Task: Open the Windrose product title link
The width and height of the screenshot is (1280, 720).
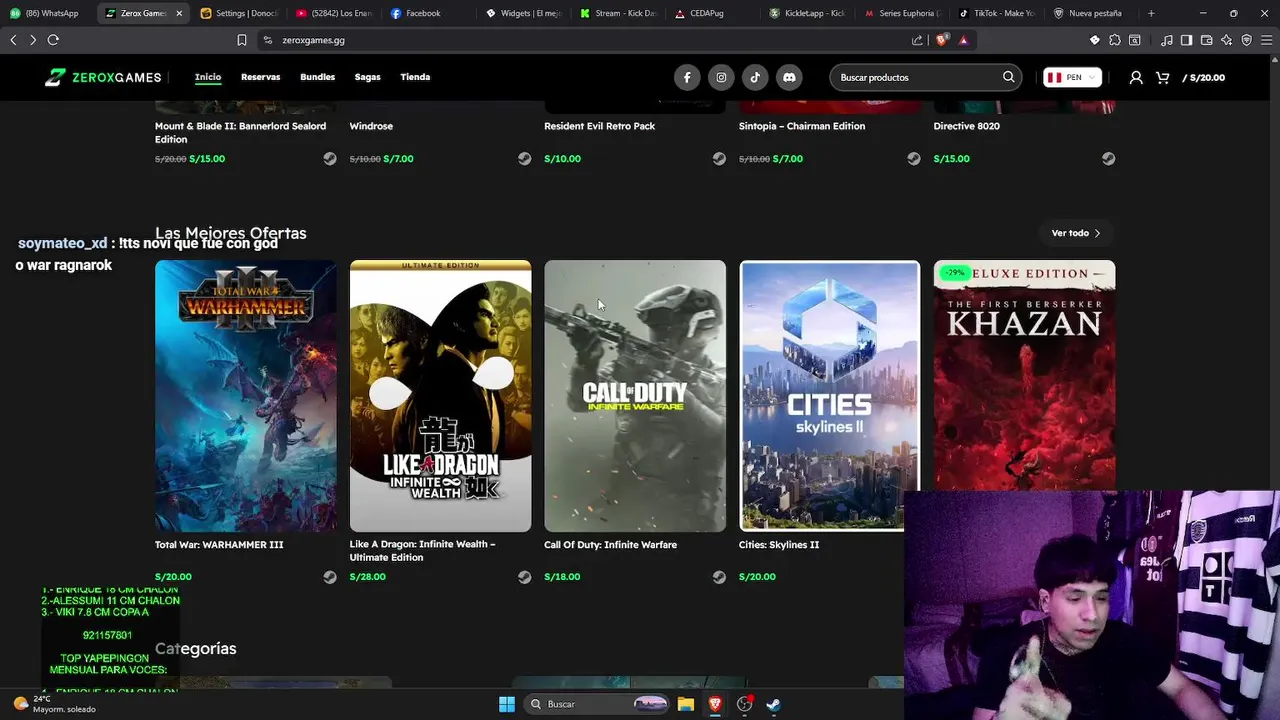Action: click(x=371, y=126)
